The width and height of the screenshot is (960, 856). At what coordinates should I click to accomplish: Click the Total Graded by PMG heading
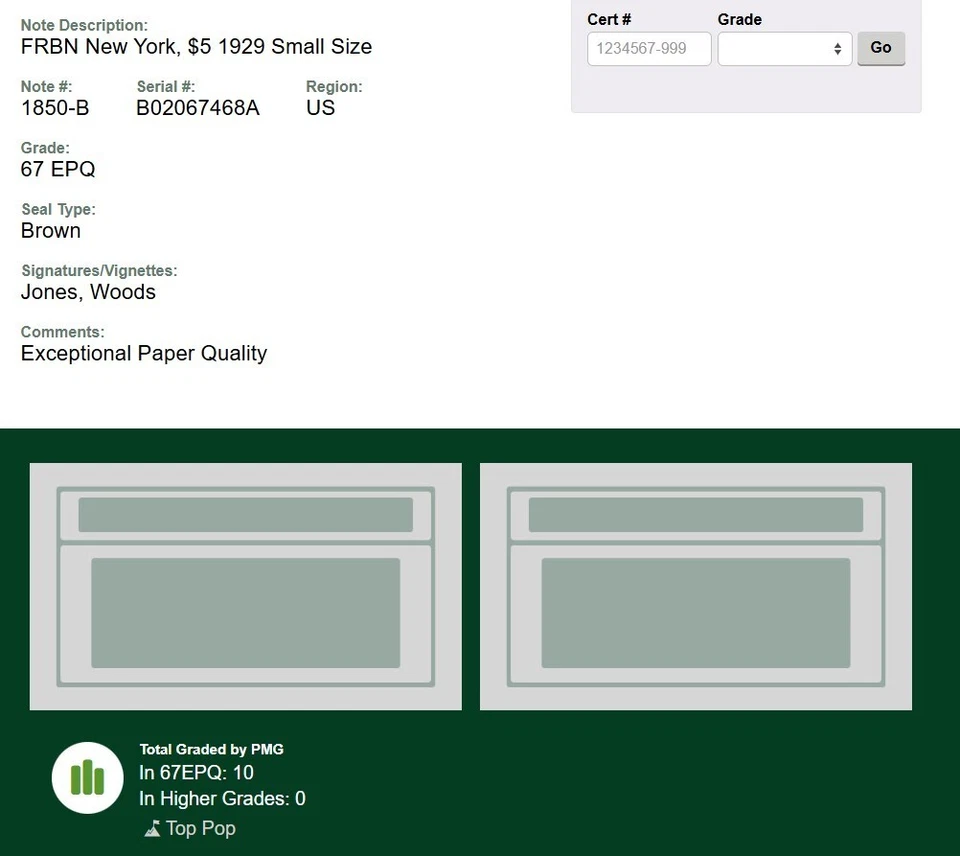[212, 749]
